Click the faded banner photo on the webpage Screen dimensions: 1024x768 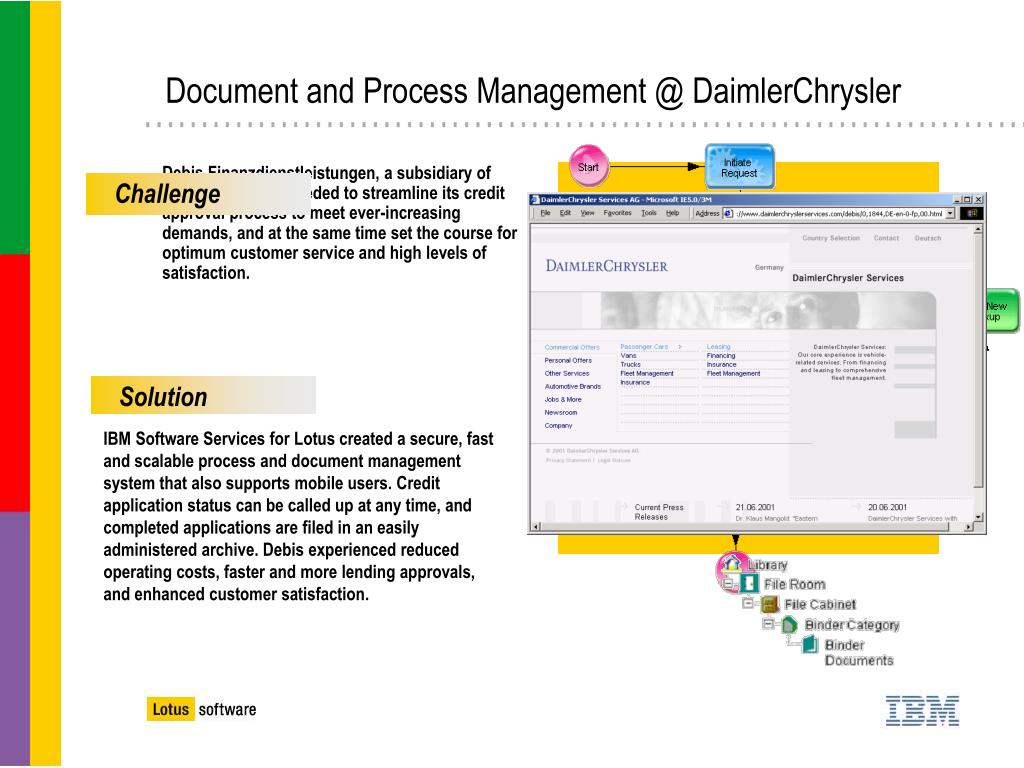tap(767, 310)
